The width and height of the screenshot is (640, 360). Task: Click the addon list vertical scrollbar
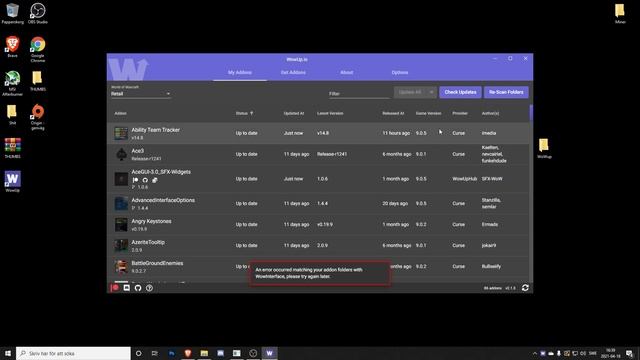[531, 113]
